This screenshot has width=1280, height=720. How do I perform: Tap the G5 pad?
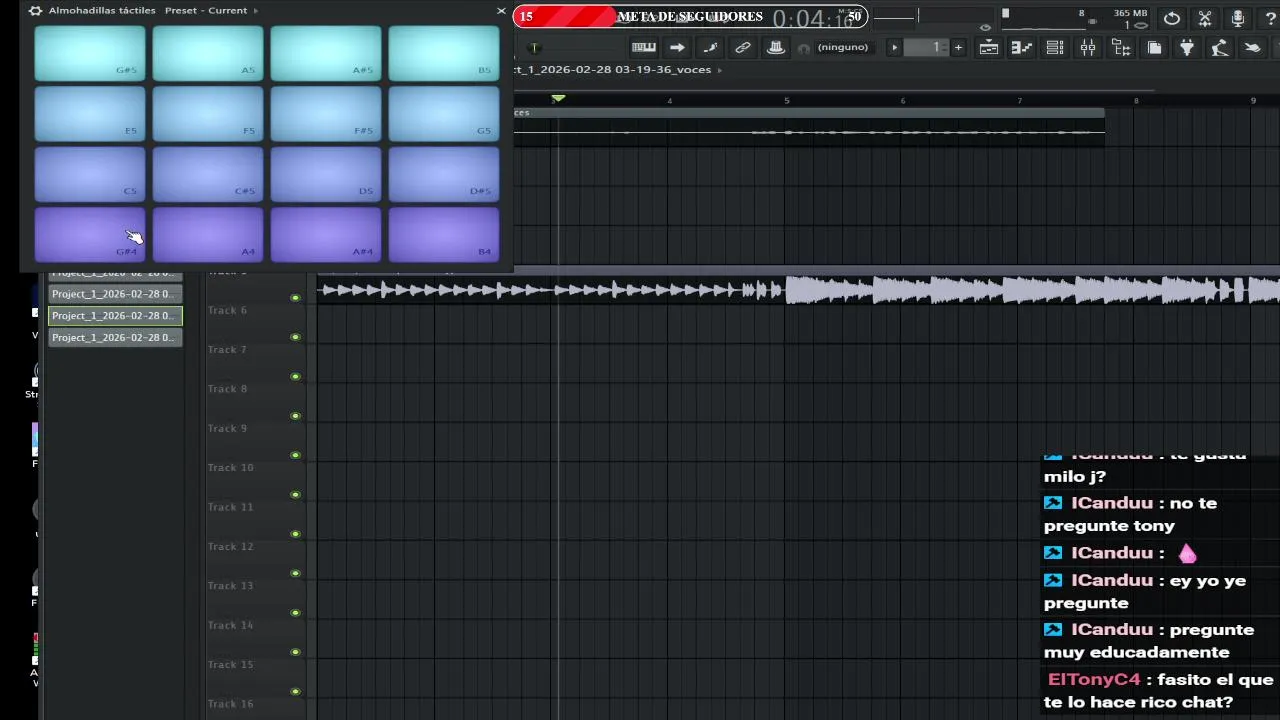[444, 113]
